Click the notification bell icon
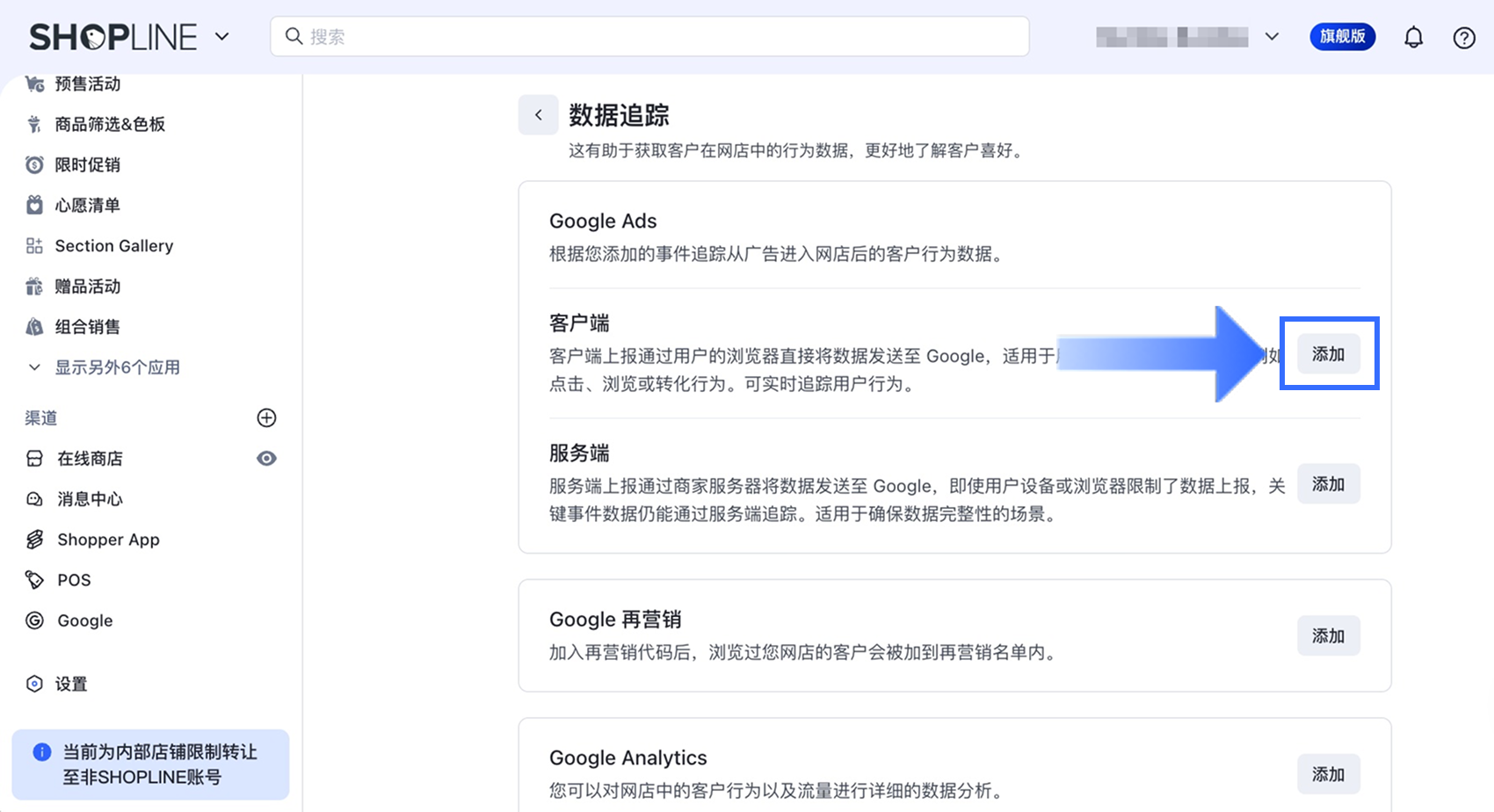The image size is (1494, 812). tap(1413, 37)
